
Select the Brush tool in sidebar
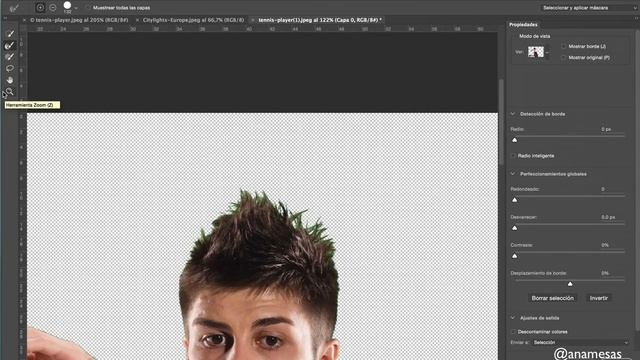pyautogui.click(x=10, y=57)
